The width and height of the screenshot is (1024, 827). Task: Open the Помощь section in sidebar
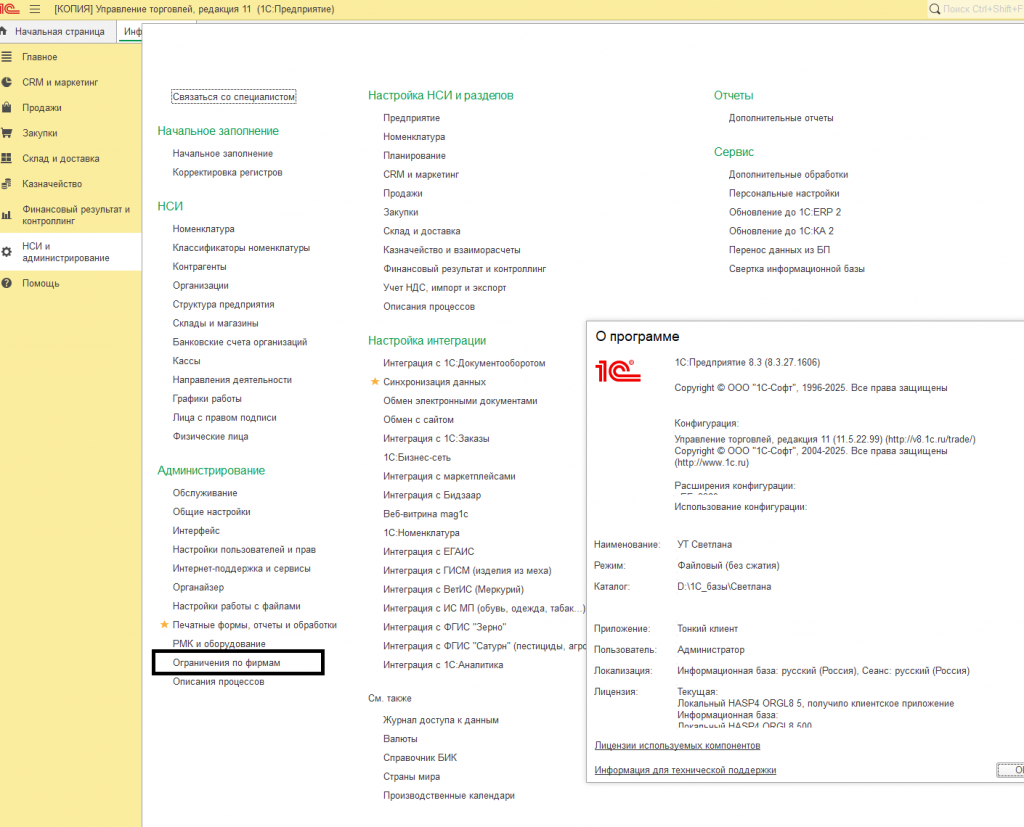point(40,284)
